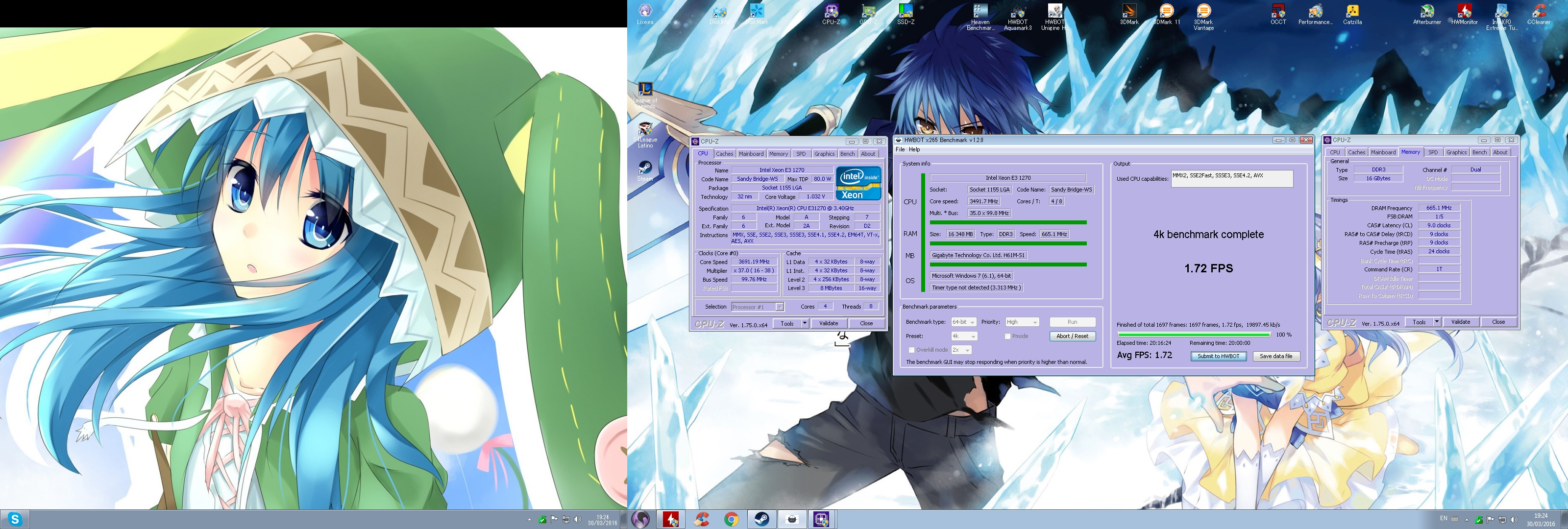1568x529 pixels.
Task: Switch to Caches tab in left CPU-Z
Action: 724,154
